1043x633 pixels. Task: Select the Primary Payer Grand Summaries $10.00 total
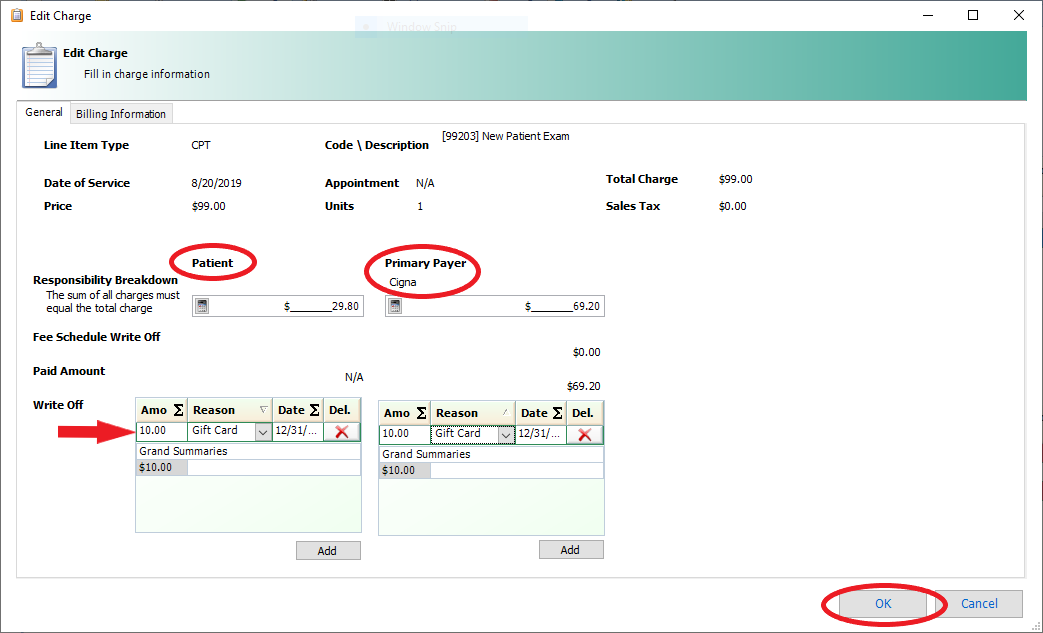[404, 470]
